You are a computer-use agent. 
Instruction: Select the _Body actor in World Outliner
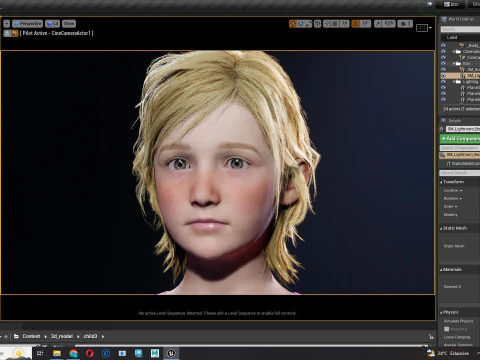[x=472, y=45]
